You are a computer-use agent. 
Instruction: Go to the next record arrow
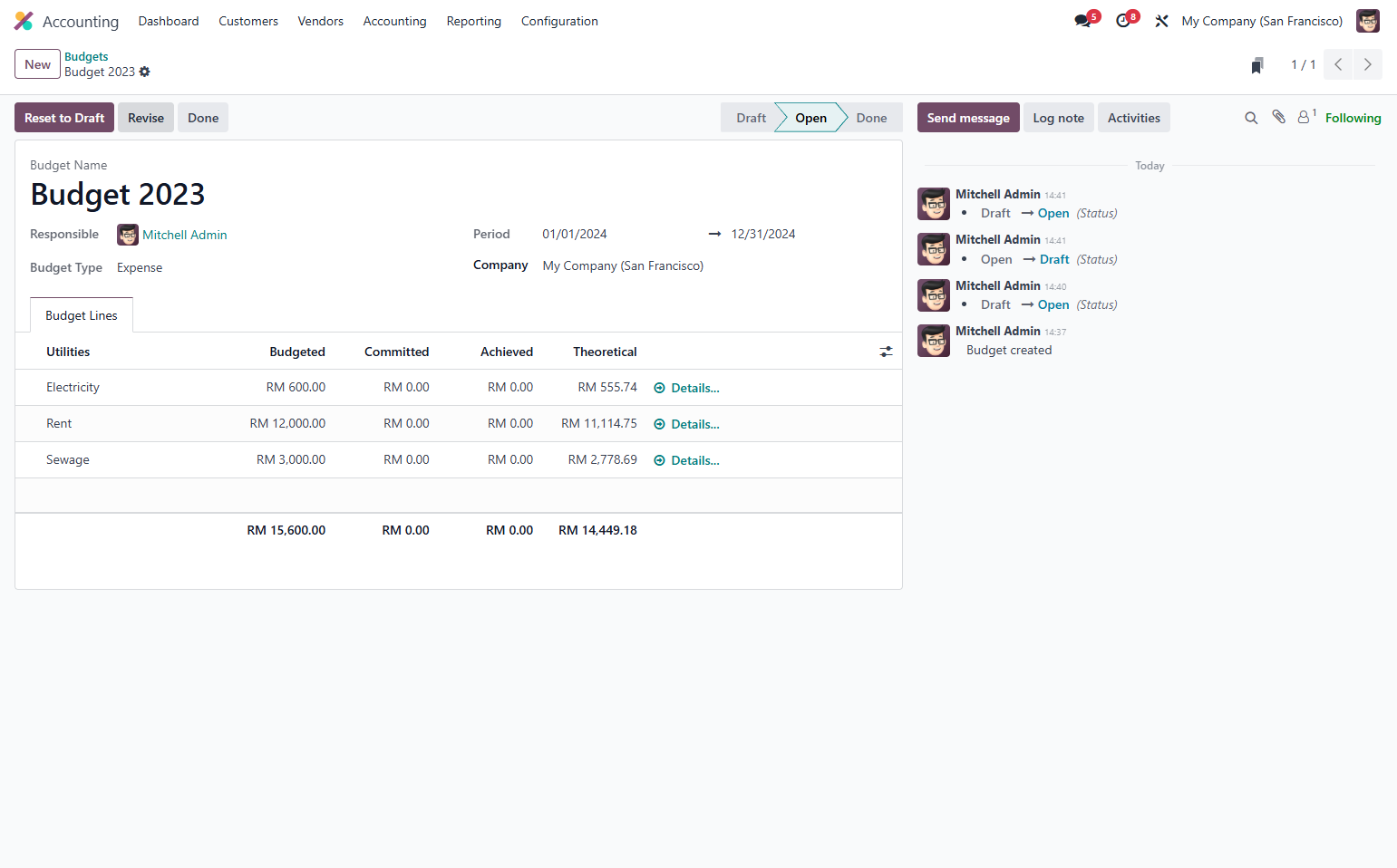click(1368, 64)
